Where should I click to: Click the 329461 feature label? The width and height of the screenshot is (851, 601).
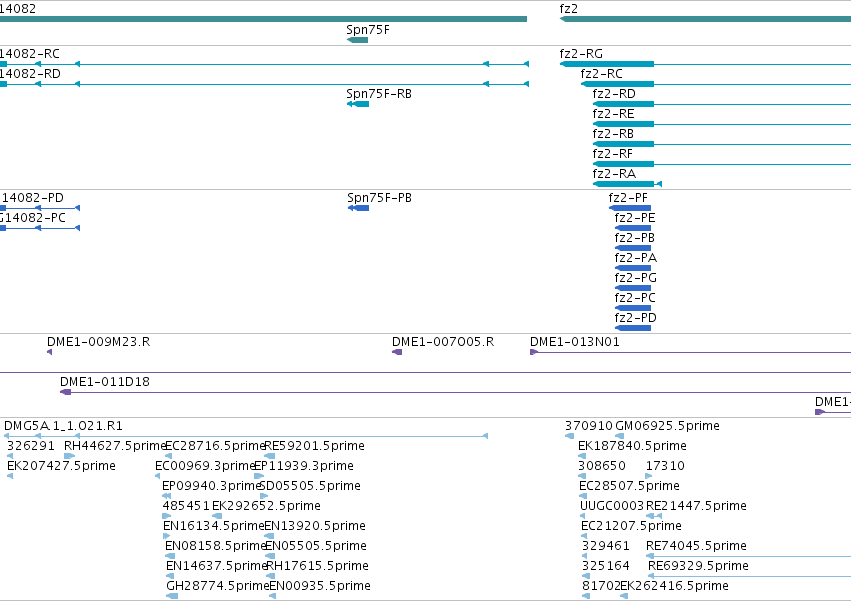[x=606, y=546]
